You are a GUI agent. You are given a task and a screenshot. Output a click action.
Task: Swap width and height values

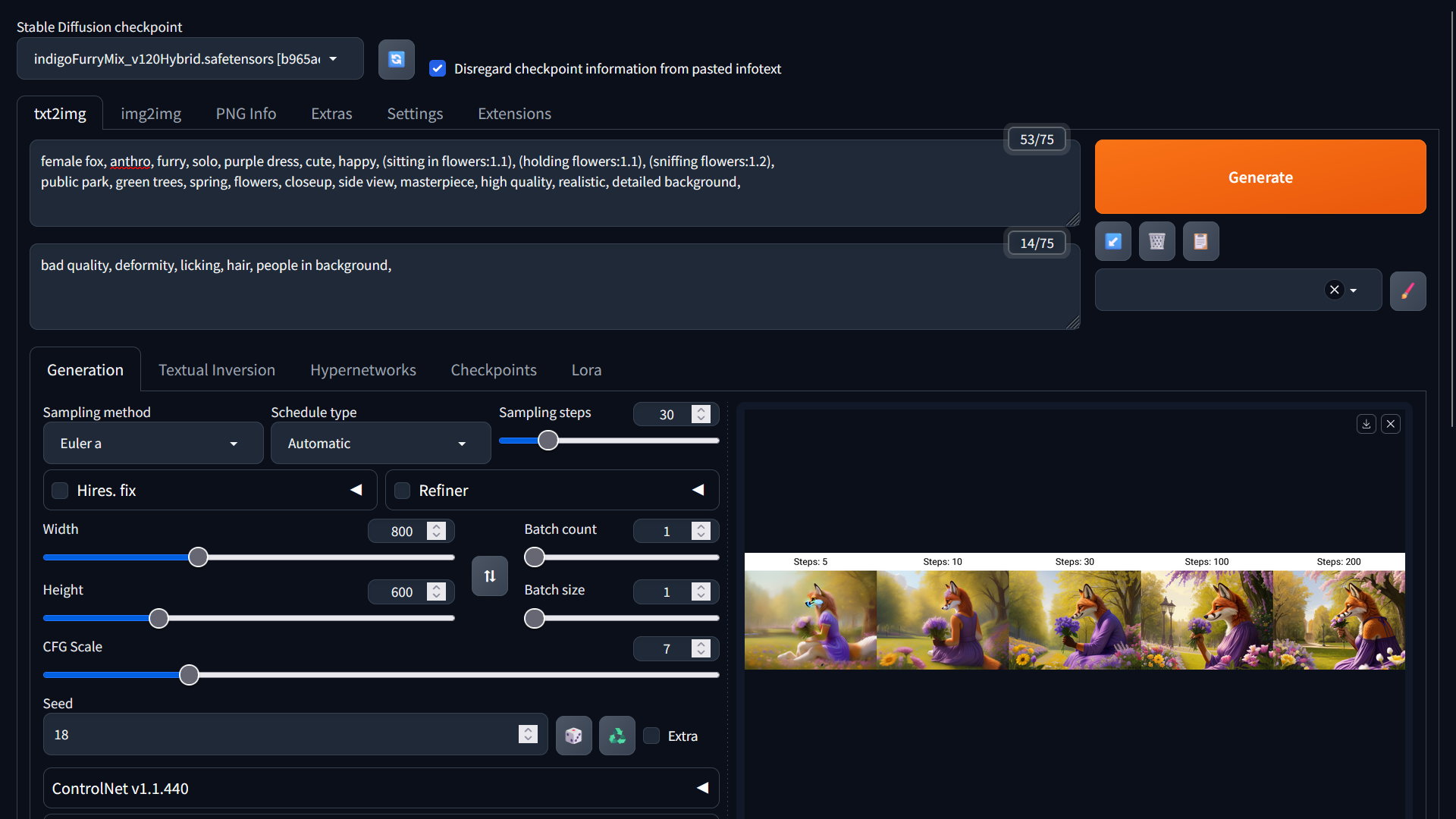(489, 576)
